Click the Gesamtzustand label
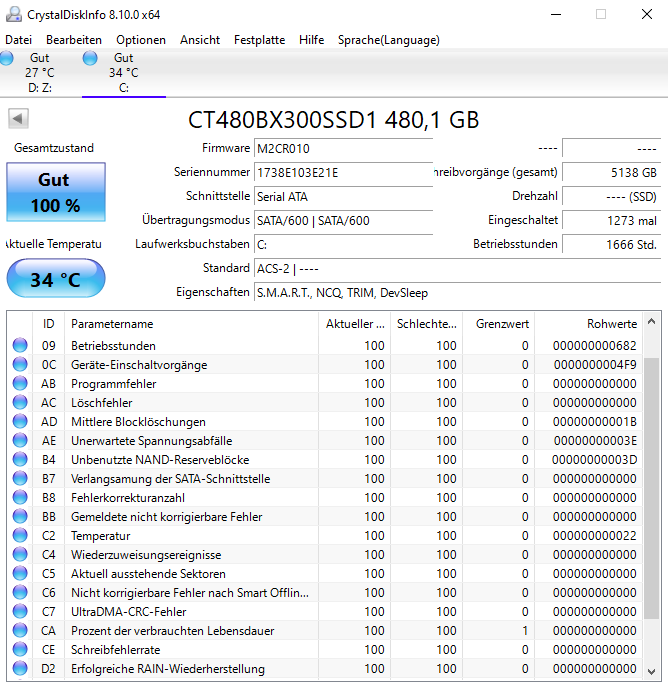Image resolution: width=668 pixels, height=688 pixels. coord(54,148)
